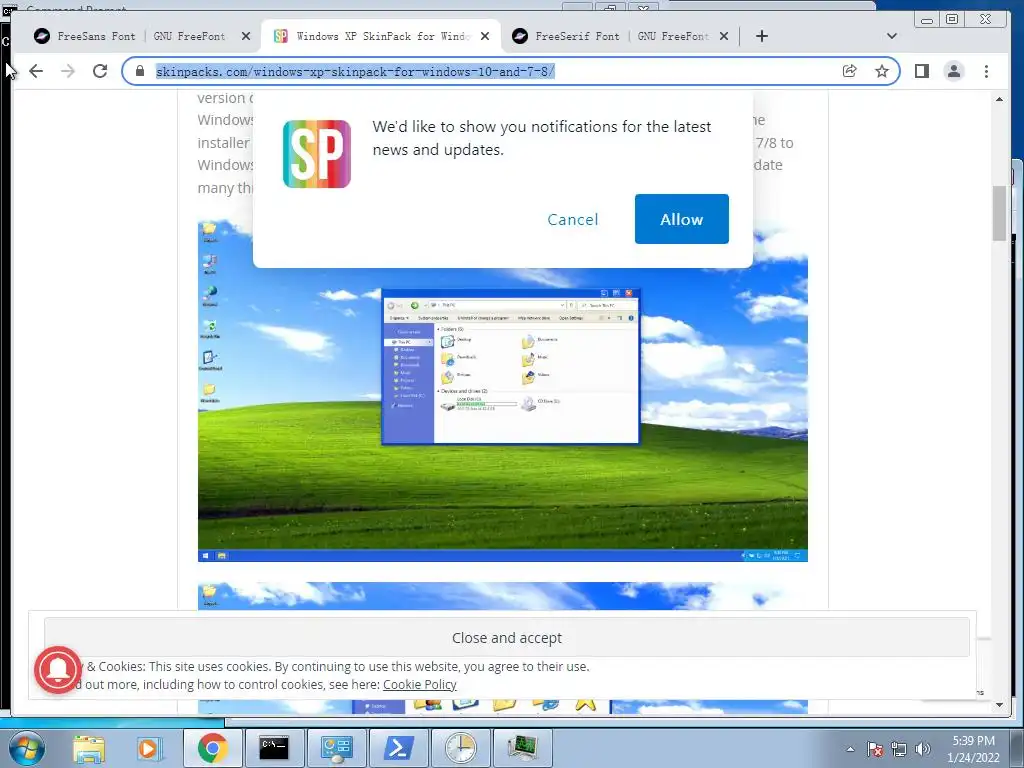Screen dimensions: 1024x768
Task: Open the Windows XP desktop screenshot image
Action: coord(503,391)
